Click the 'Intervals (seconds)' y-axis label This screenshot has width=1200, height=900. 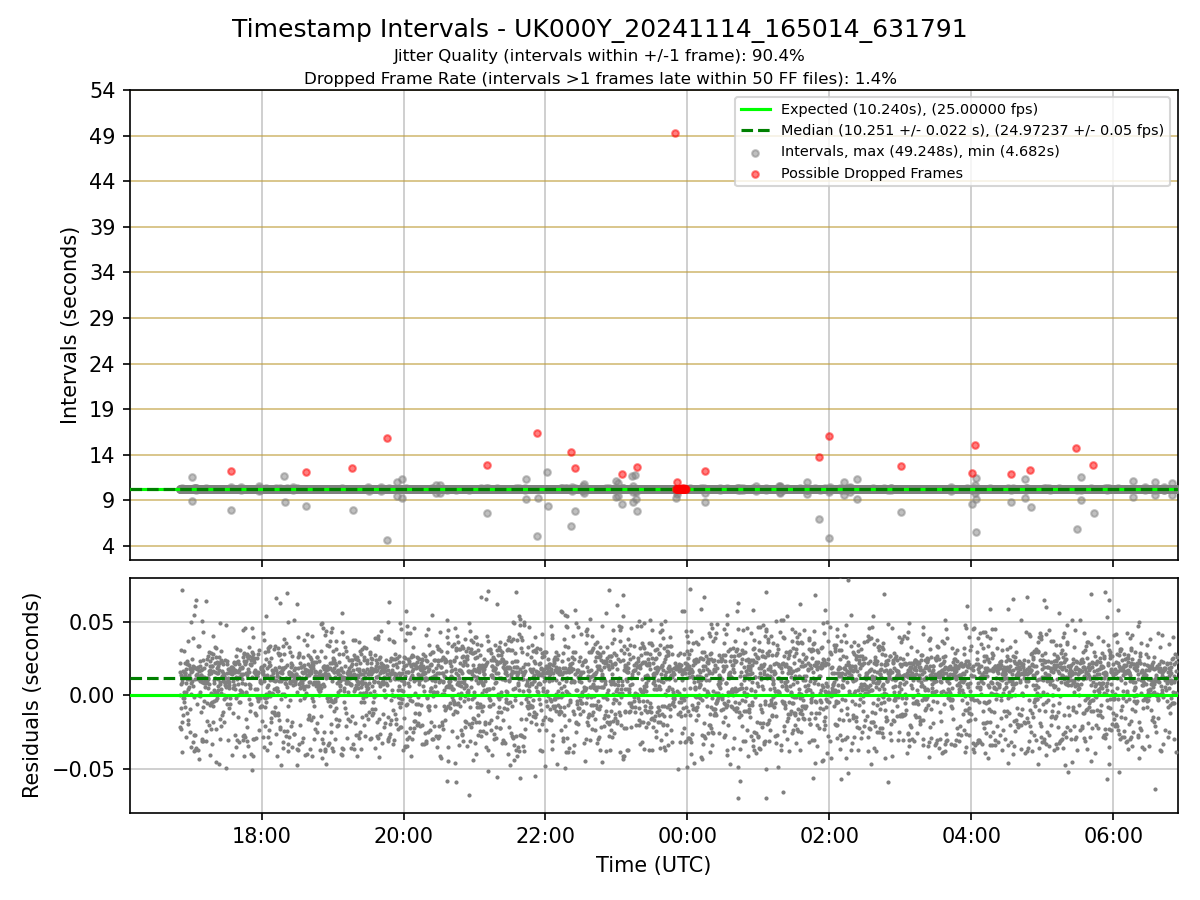(x=69, y=325)
